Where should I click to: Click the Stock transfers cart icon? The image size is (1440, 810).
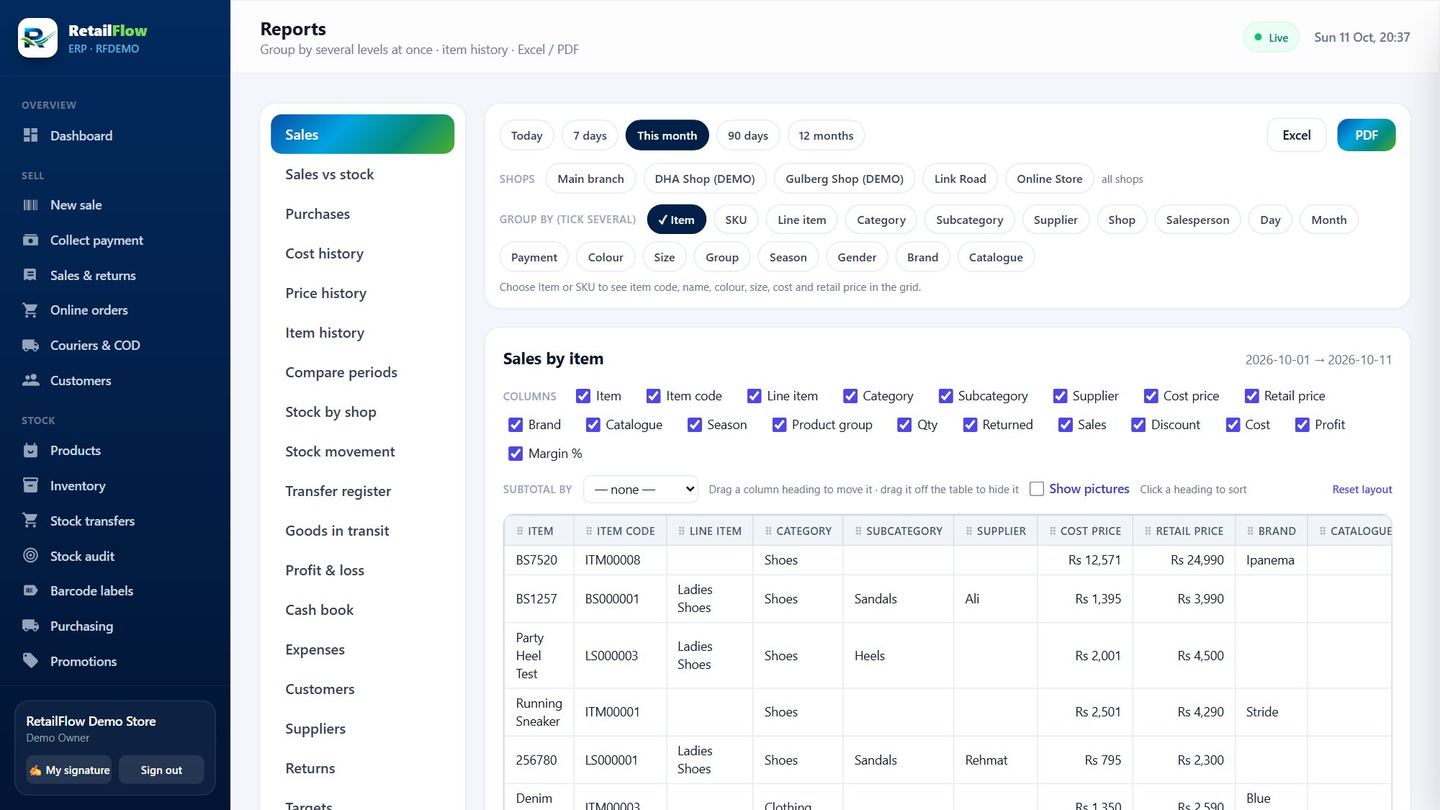pyautogui.click(x=31, y=520)
